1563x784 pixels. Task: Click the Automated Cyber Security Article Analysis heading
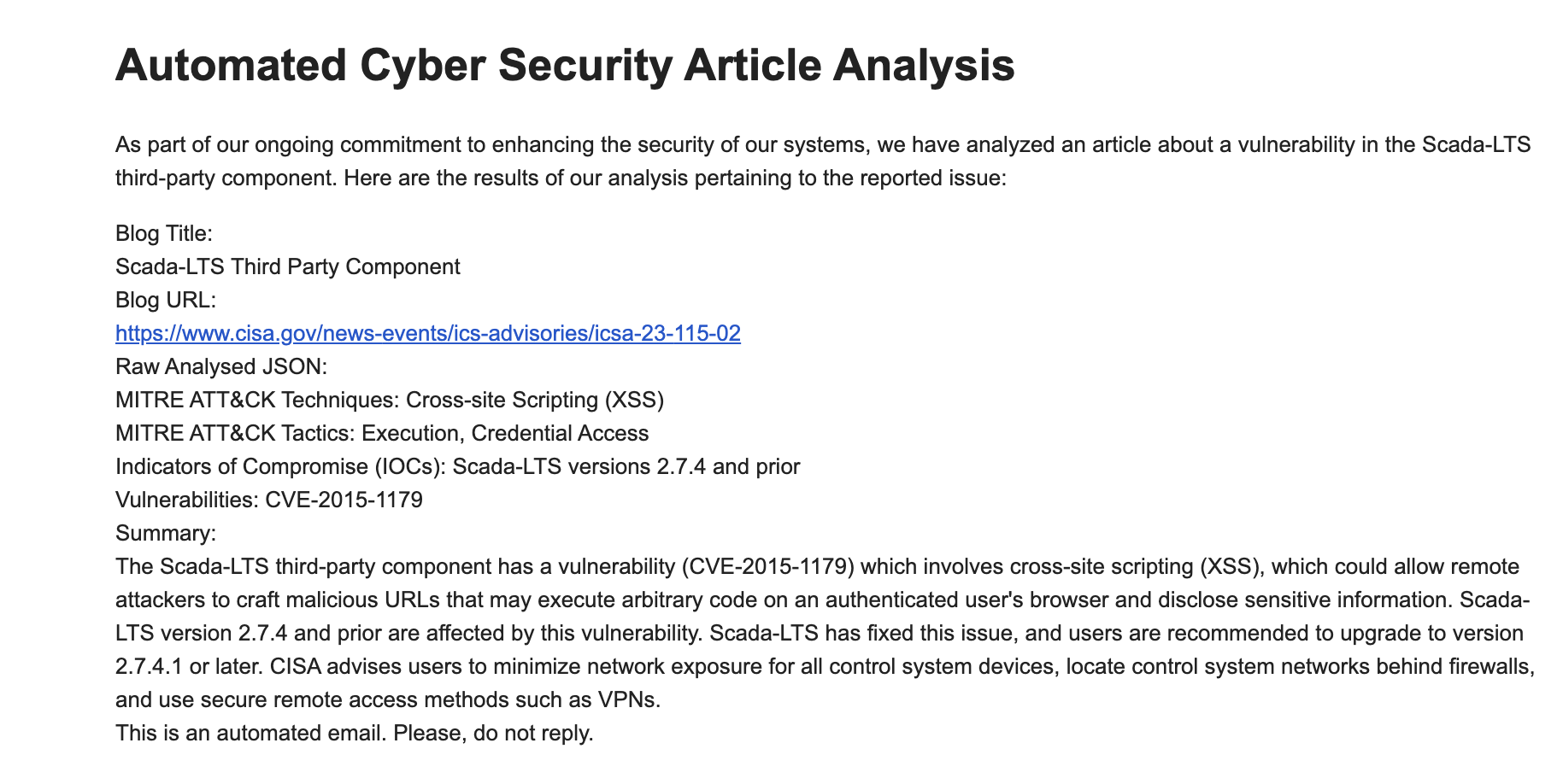coord(564,65)
